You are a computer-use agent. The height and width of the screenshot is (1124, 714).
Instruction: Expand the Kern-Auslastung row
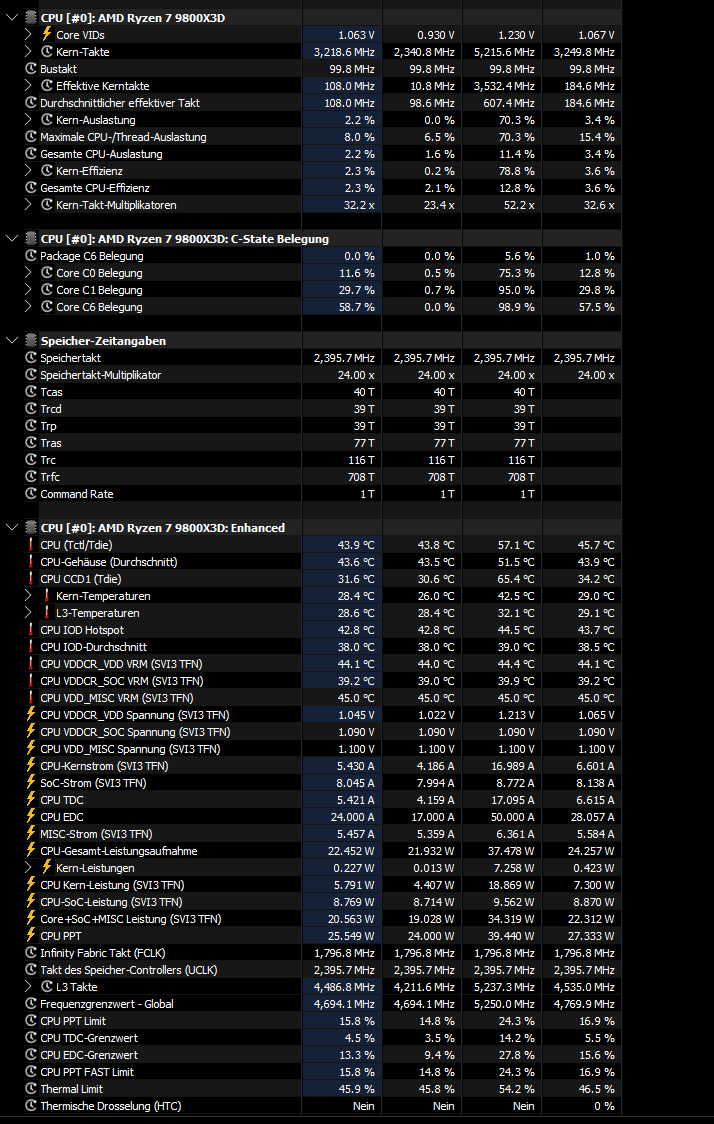coord(28,120)
